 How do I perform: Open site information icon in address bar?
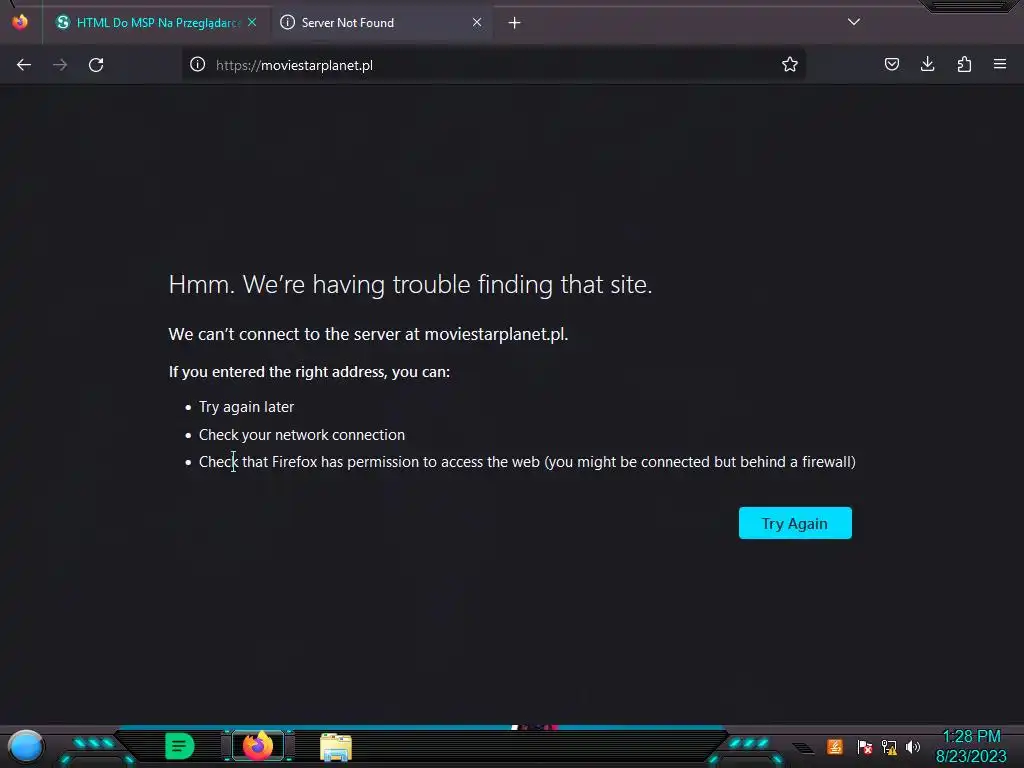click(197, 65)
